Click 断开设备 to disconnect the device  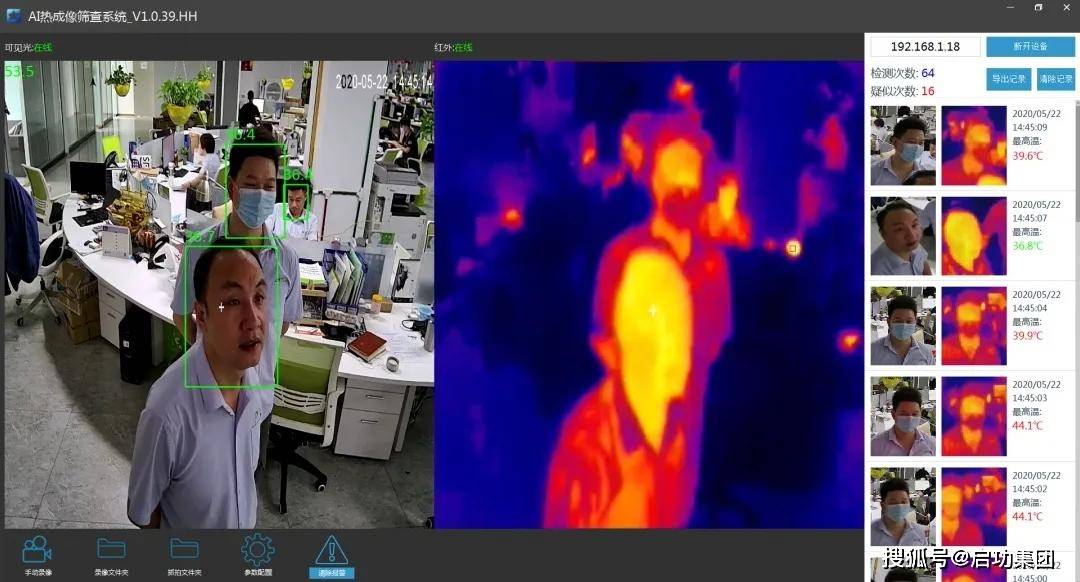click(1030, 47)
